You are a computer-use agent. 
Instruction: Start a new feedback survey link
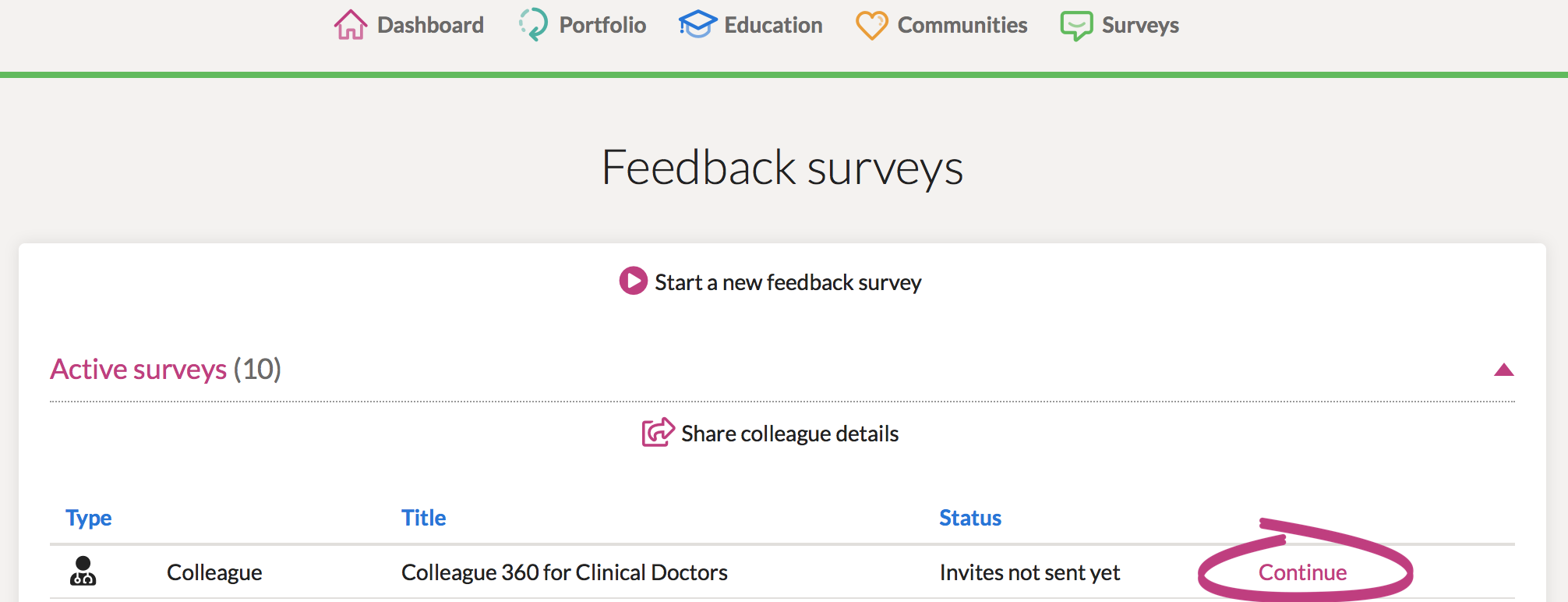pos(788,282)
